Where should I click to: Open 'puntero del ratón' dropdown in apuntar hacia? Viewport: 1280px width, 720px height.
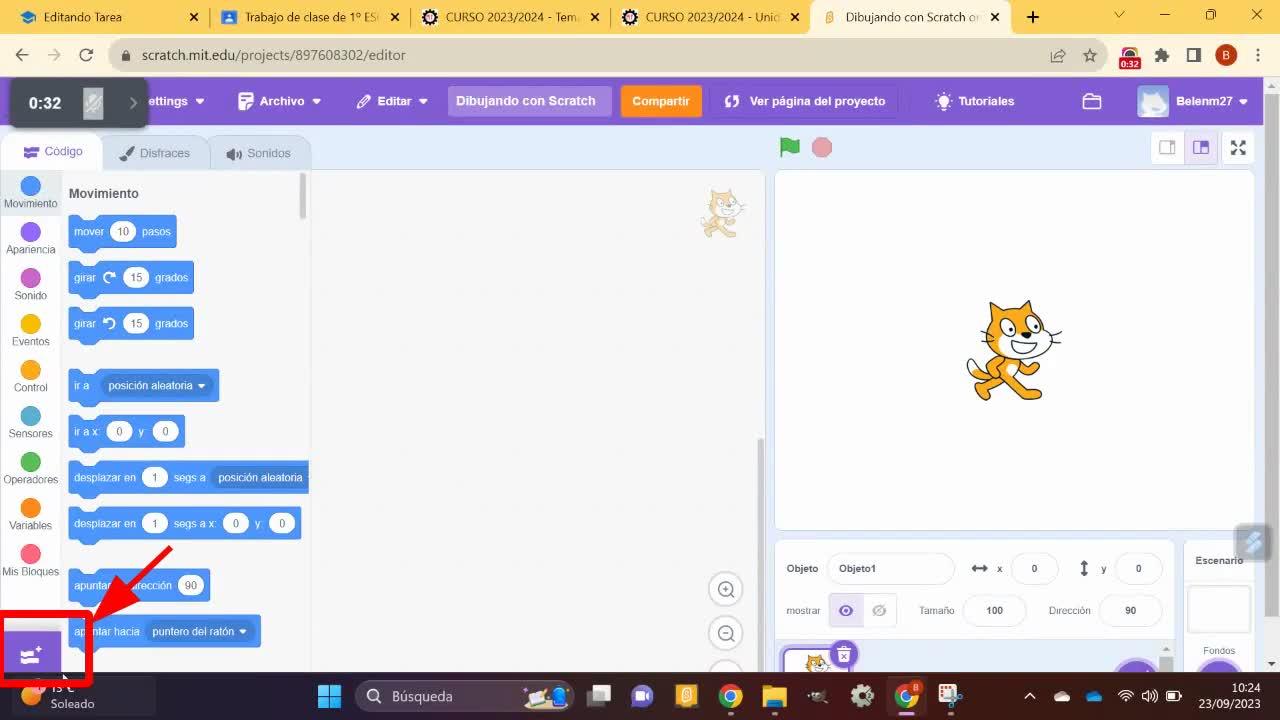tap(200, 631)
